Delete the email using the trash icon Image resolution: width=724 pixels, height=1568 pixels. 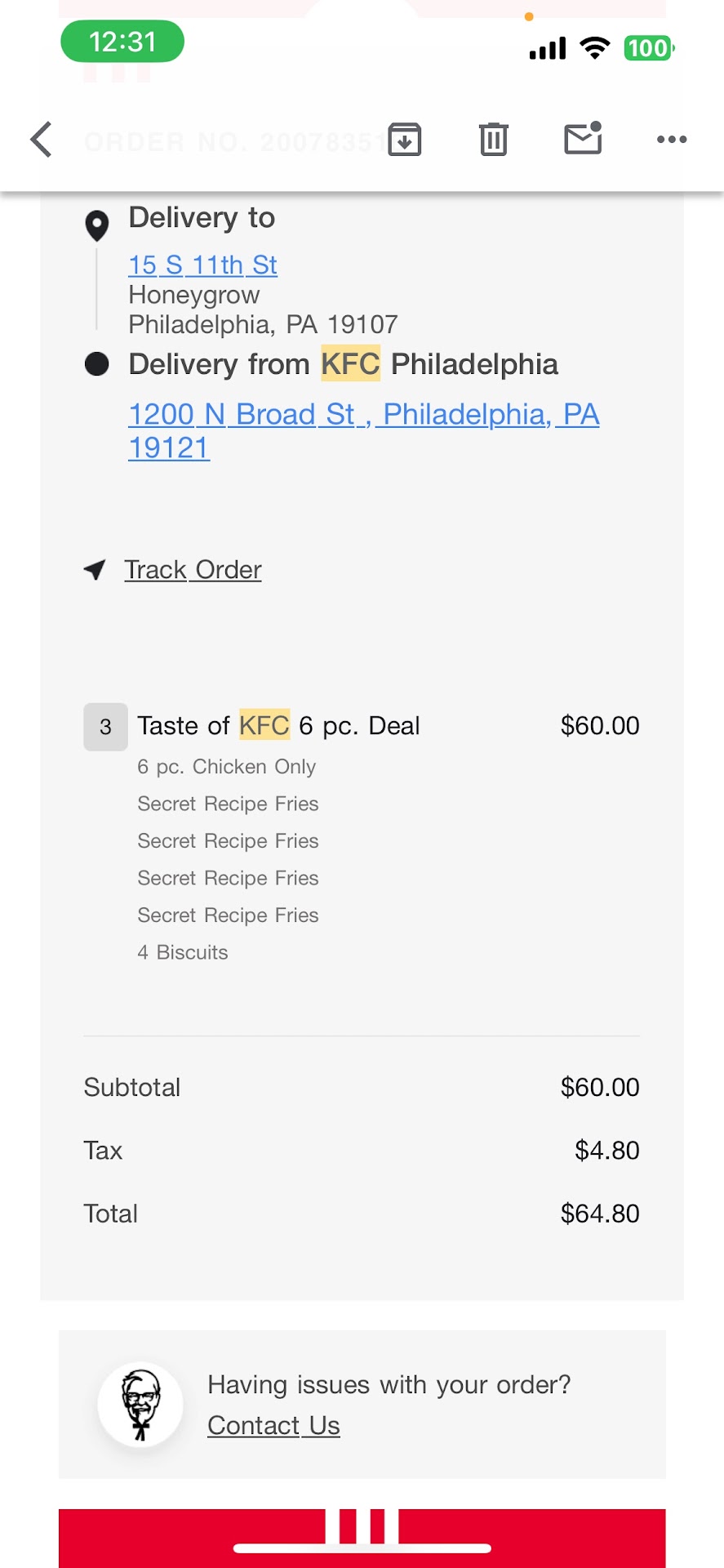click(493, 140)
